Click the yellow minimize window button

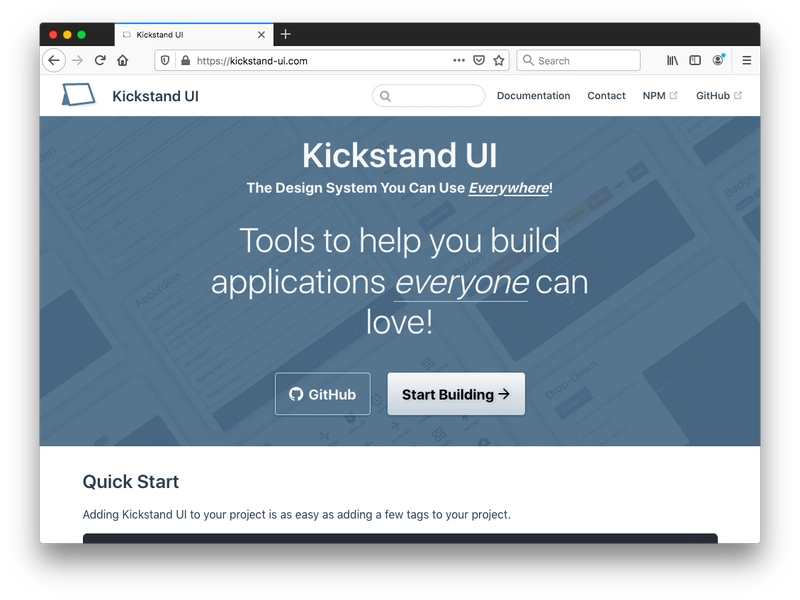67,35
